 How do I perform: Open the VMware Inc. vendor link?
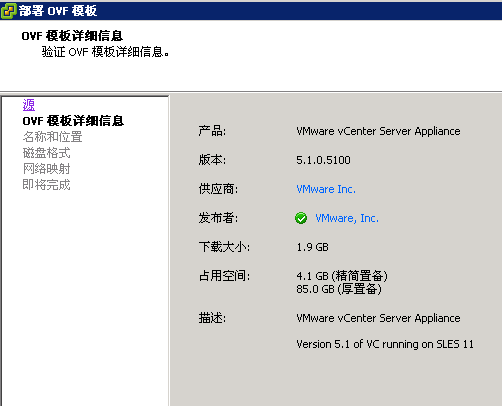(326, 189)
